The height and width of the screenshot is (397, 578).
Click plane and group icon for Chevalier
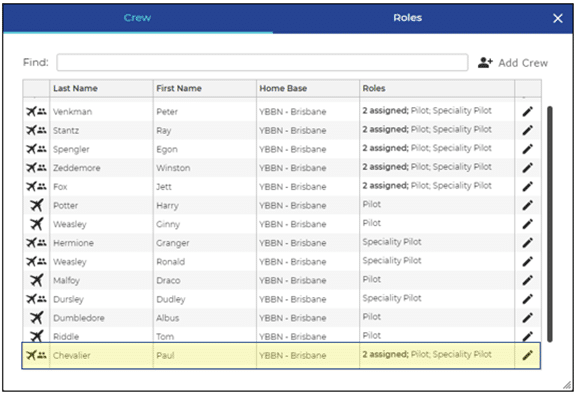point(36,355)
